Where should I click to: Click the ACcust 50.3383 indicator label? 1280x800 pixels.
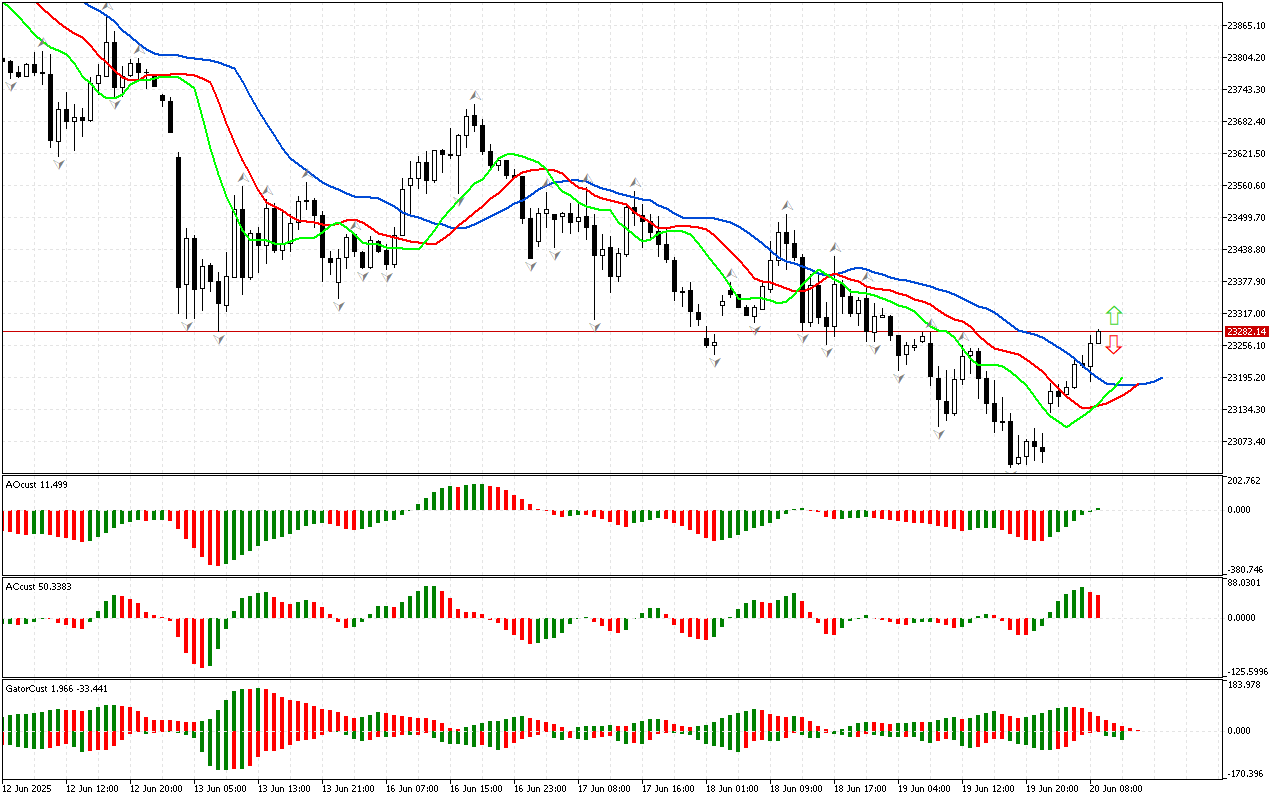40,586
